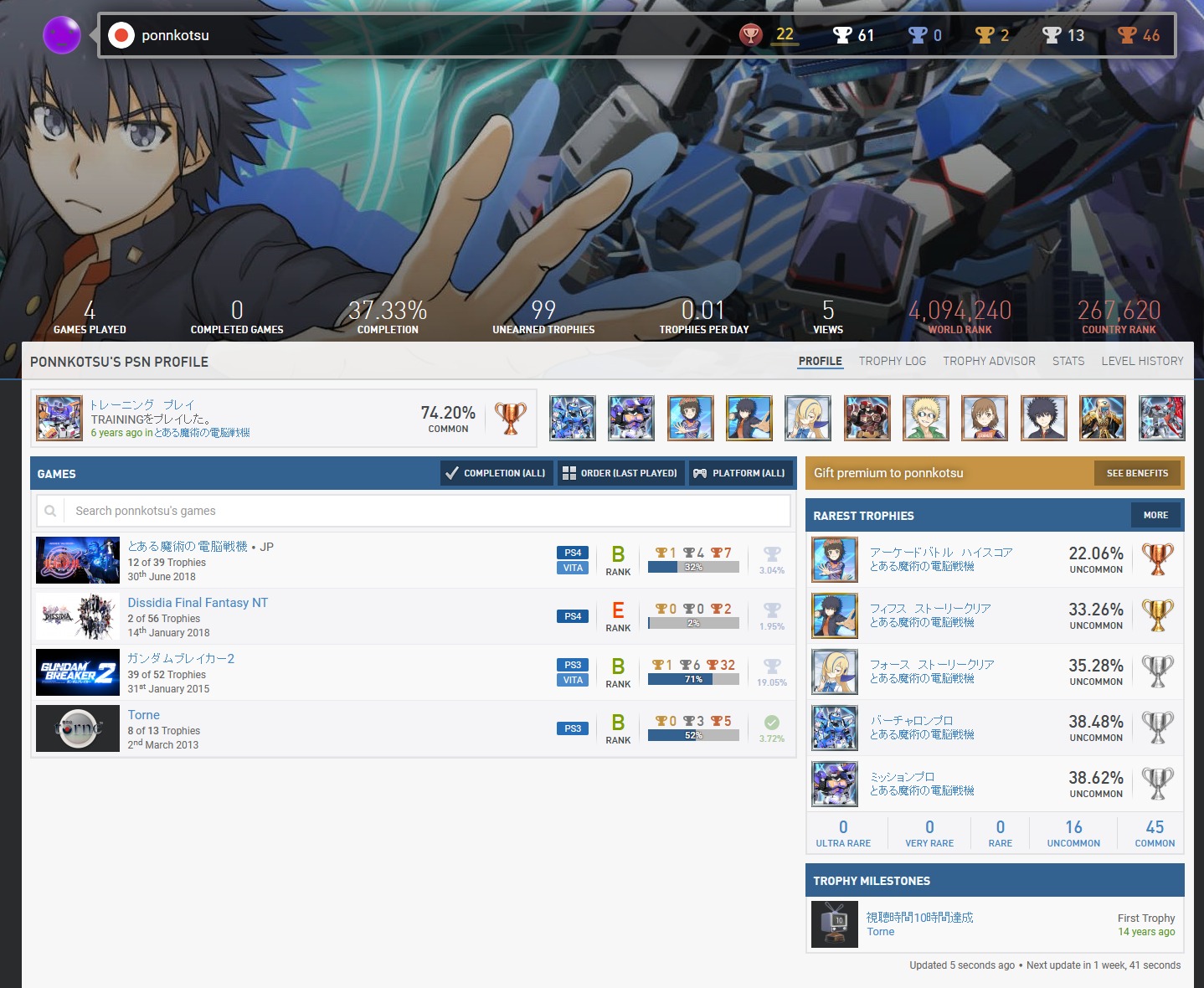Open the トレーニング プレイ latest trophy link
Image resolution: width=1204 pixels, height=988 pixels.
pos(142,404)
